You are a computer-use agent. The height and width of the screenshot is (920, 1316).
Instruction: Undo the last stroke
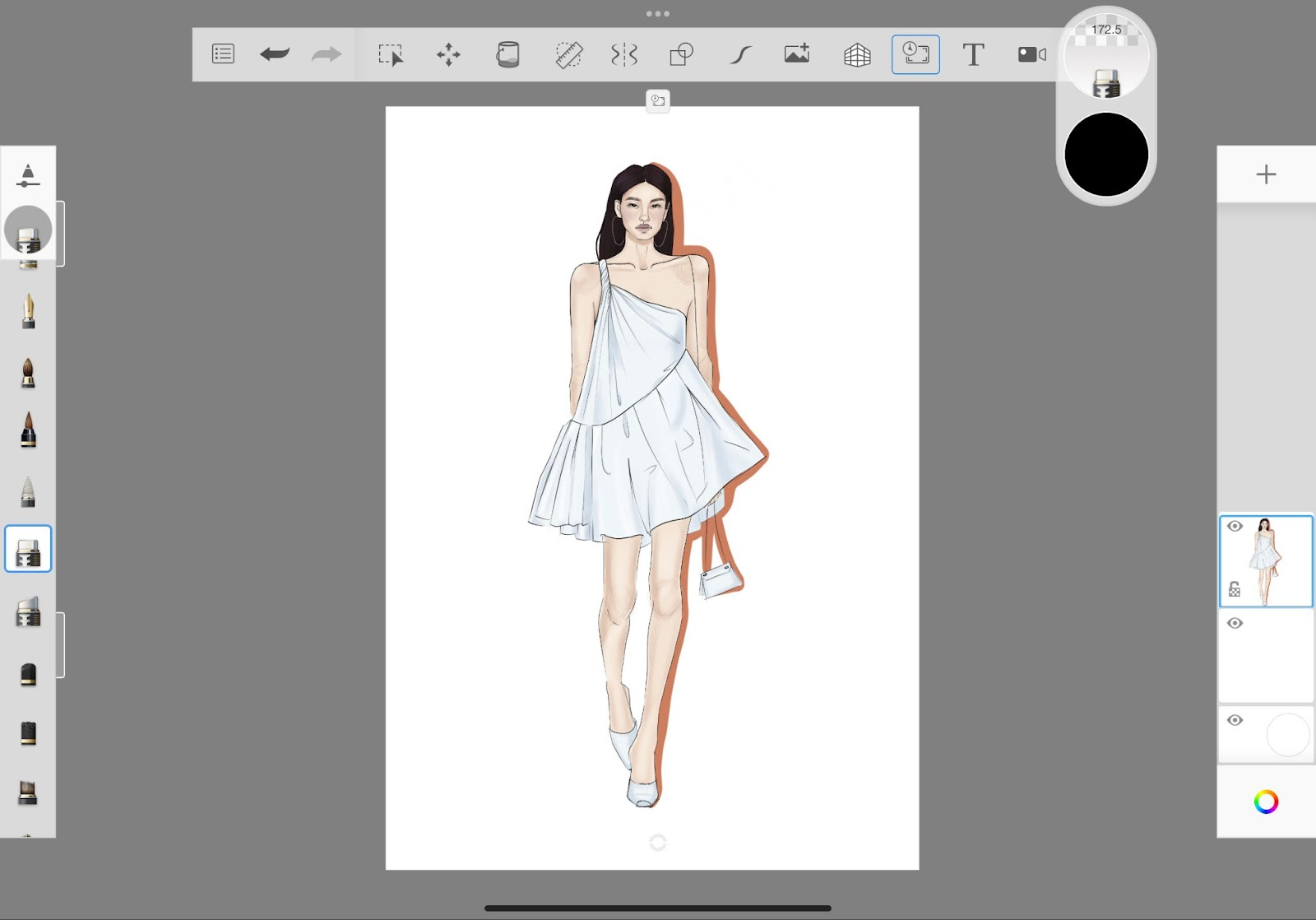tap(275, 54)
